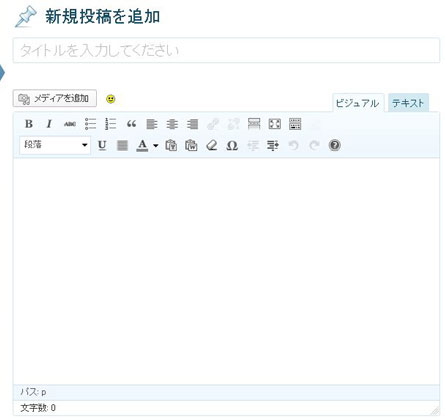Open the editor help icon
Screen dimensions: 445x420
pos(334,145)
